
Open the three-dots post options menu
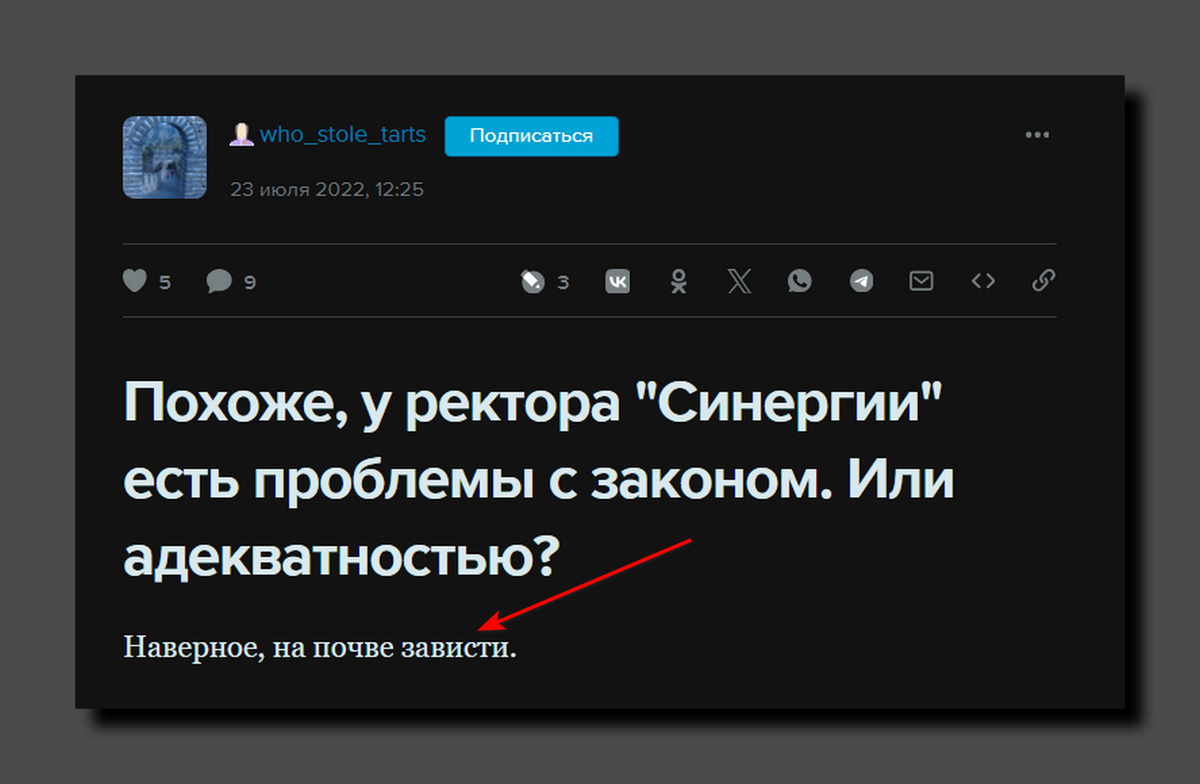click(1037, 135)
